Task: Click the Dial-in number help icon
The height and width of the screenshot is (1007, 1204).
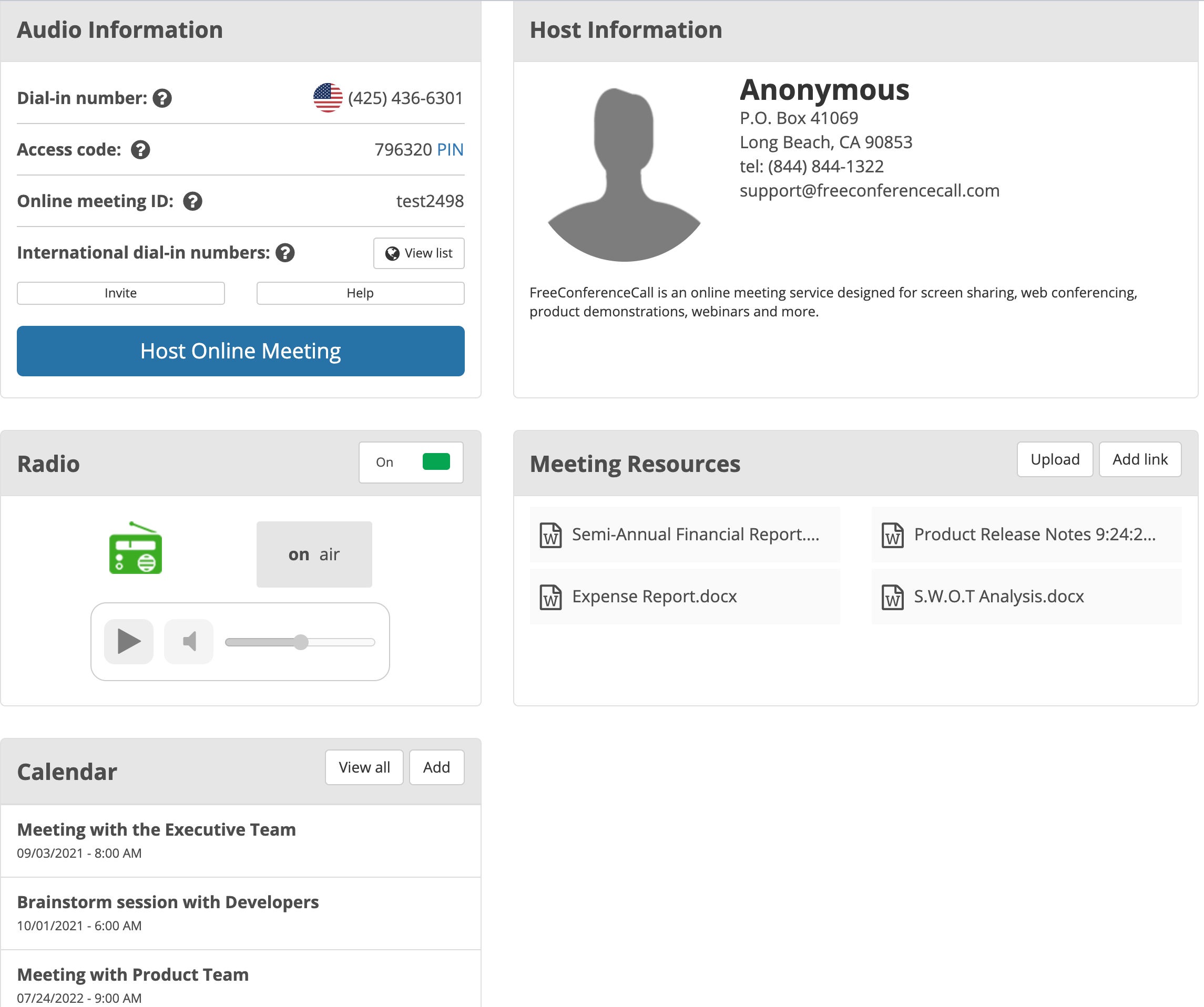Action: point(162,98)
